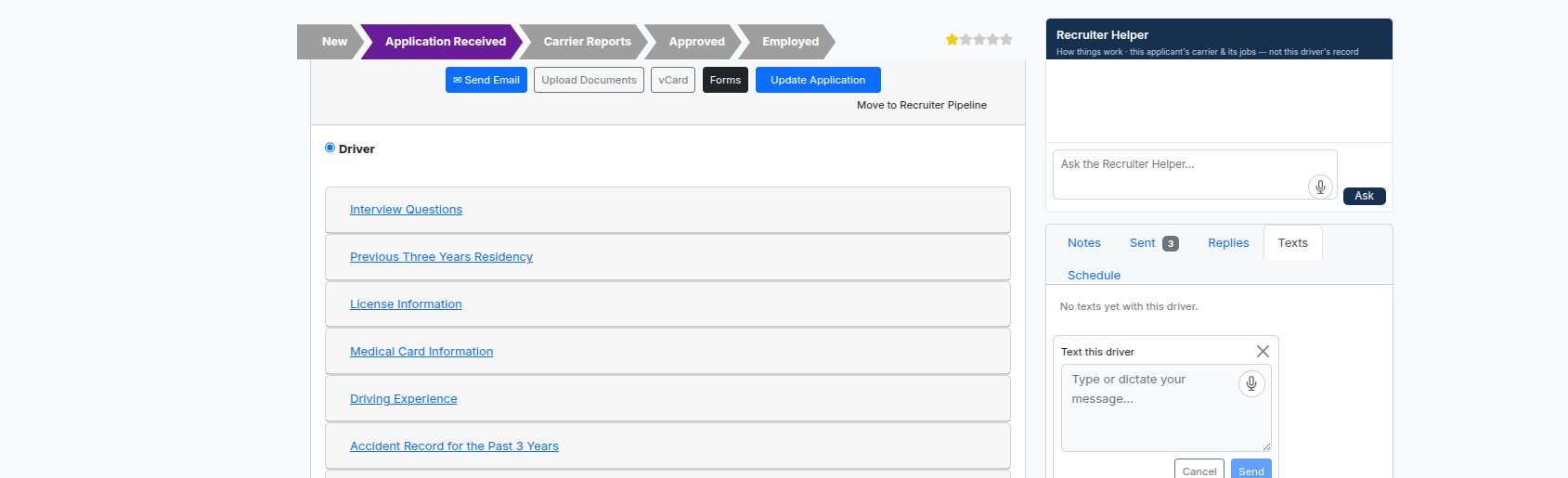Select the Approved stage
The height and width of the screenshot is (478, 1568).
tap(695, 42)
